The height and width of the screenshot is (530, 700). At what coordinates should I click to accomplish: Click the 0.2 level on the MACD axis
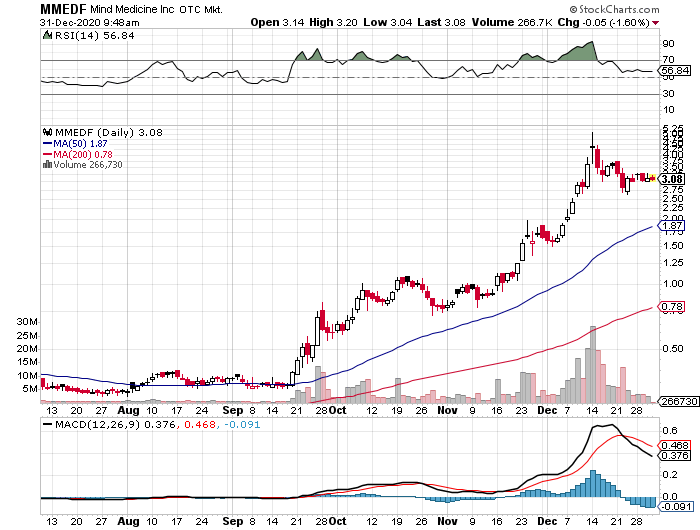[671, 475]
